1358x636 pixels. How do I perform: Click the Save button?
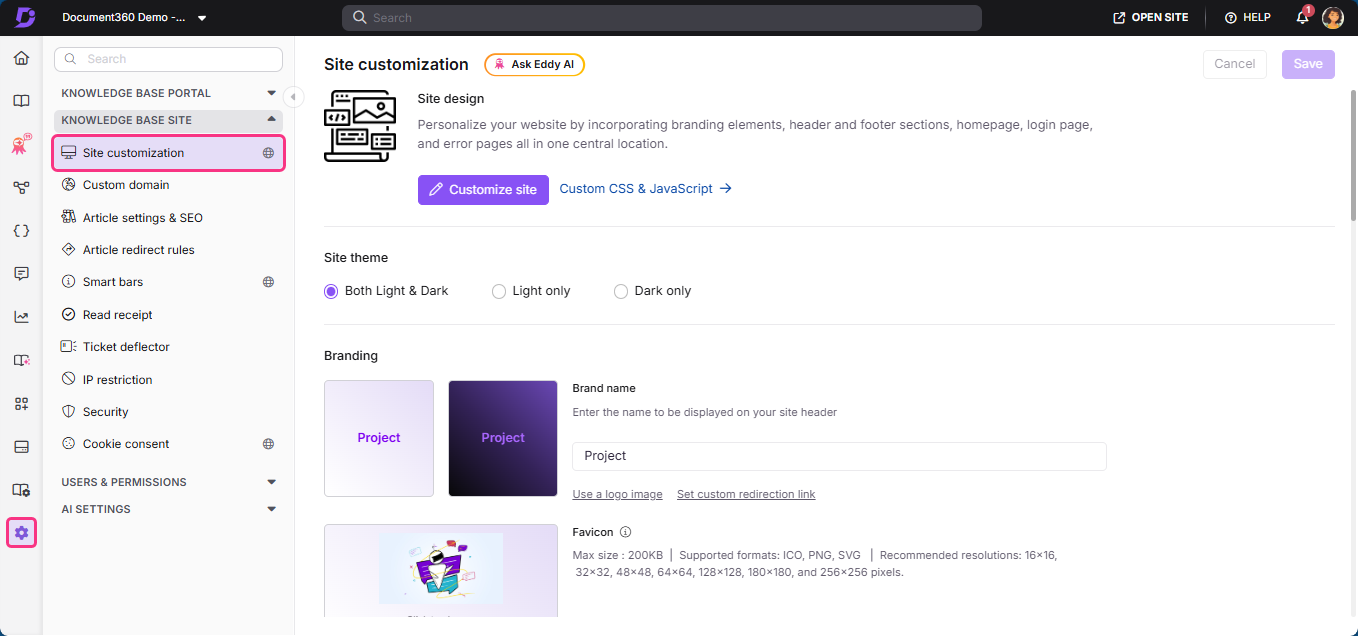[1308, 64]
